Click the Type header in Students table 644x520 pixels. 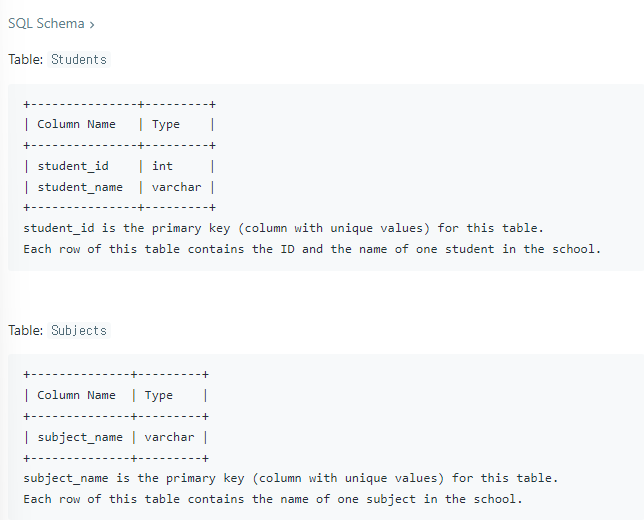(x=166, y=124)
